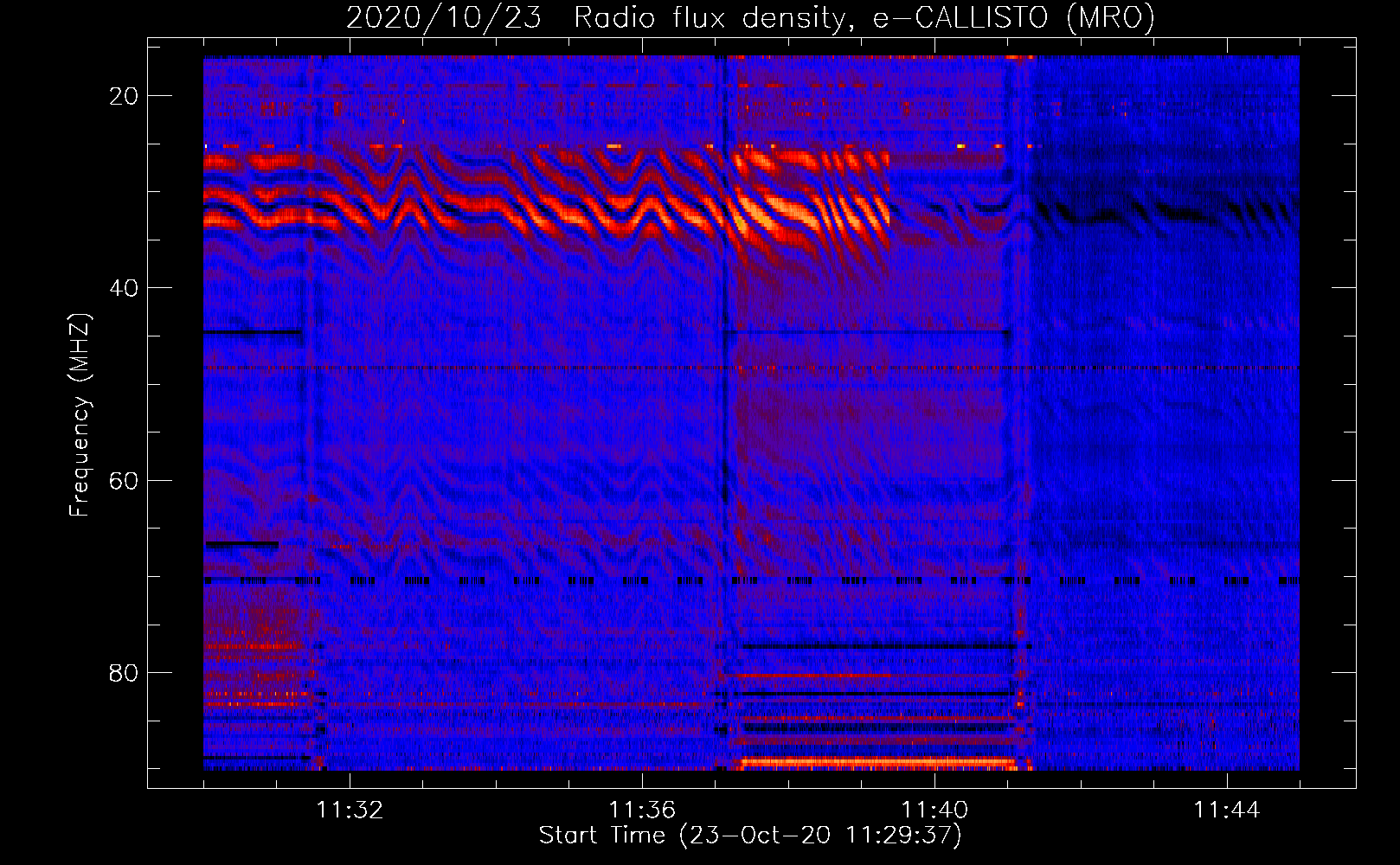Click the "11:44" time tick label
This screenshot has height=865, width=1400.
tap(1227, 811)
